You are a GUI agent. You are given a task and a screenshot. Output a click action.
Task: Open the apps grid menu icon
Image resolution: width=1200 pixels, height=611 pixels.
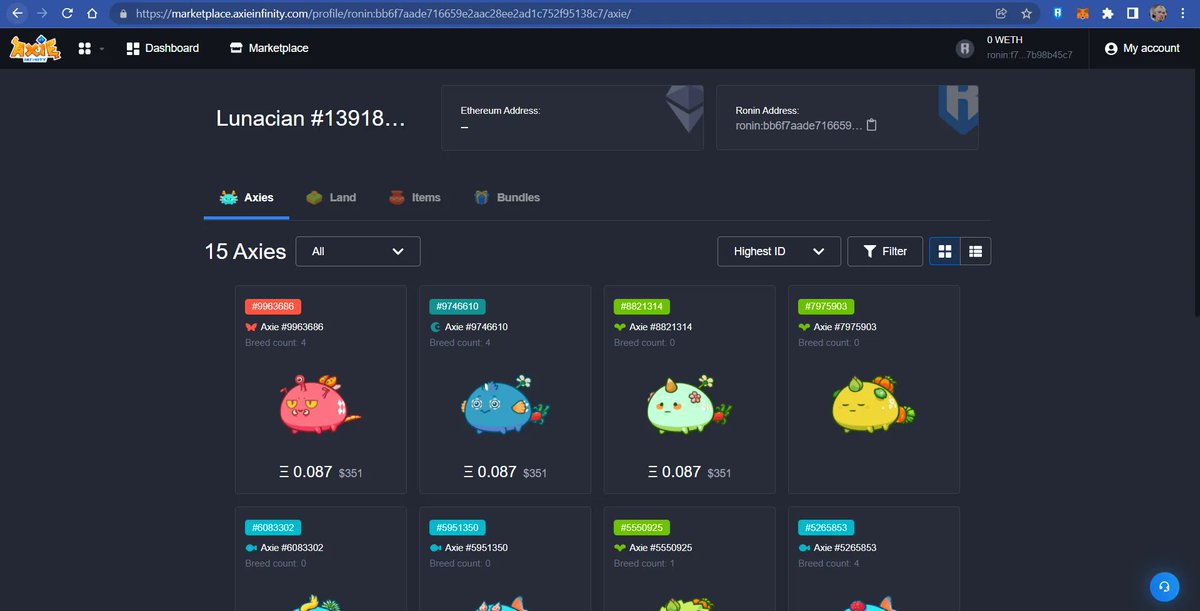coord(84,48)
